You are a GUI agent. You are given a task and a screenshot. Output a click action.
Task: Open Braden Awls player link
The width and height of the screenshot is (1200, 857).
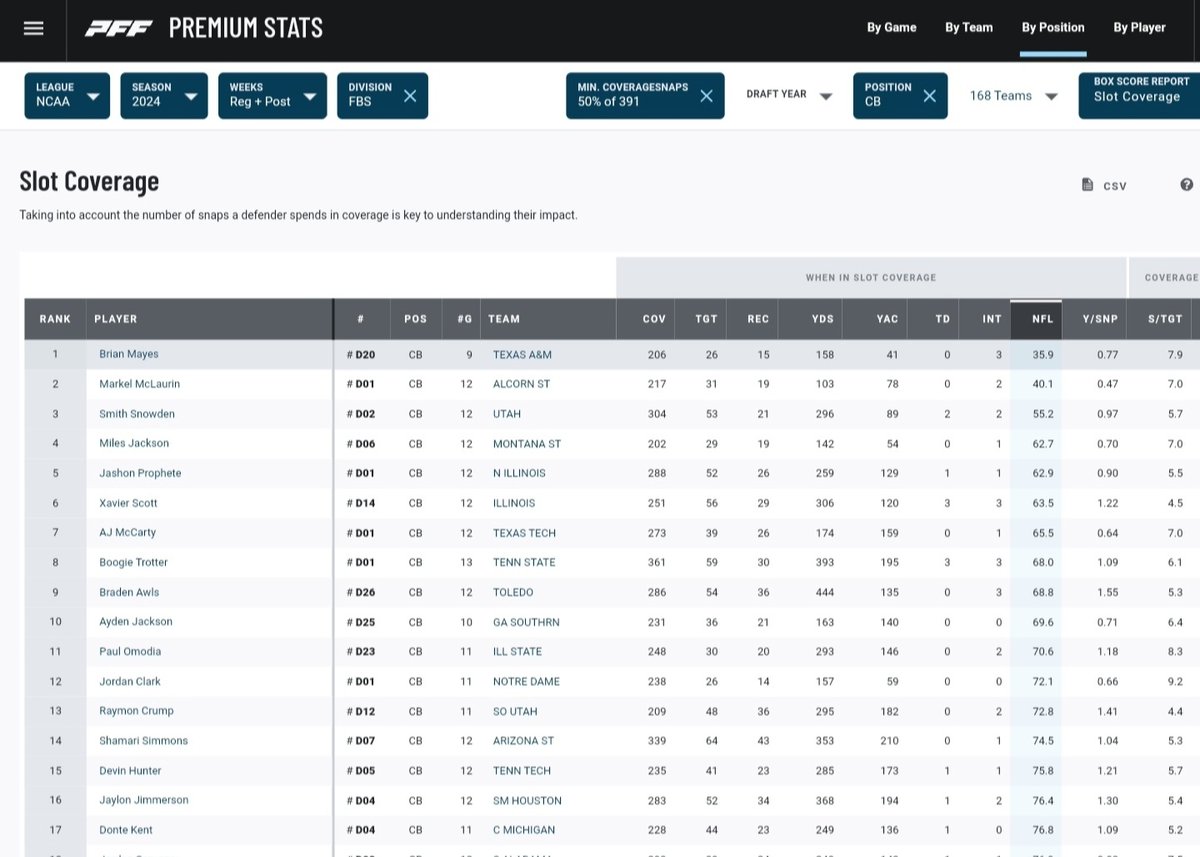(x=129, y=592)
